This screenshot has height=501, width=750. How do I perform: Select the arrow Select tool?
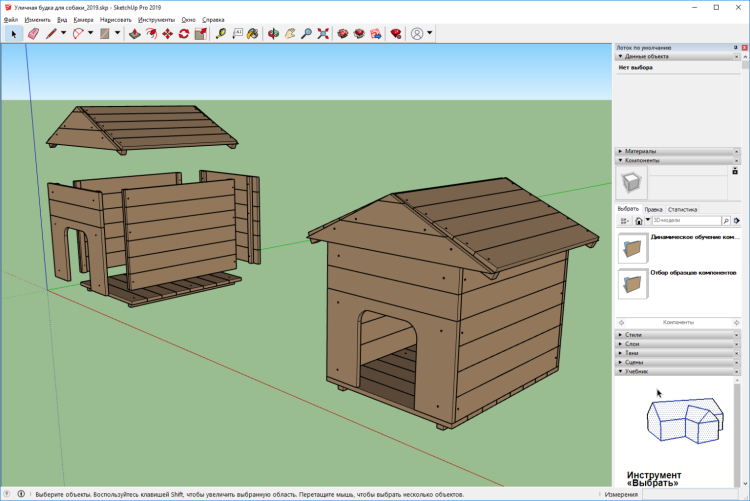14,33
